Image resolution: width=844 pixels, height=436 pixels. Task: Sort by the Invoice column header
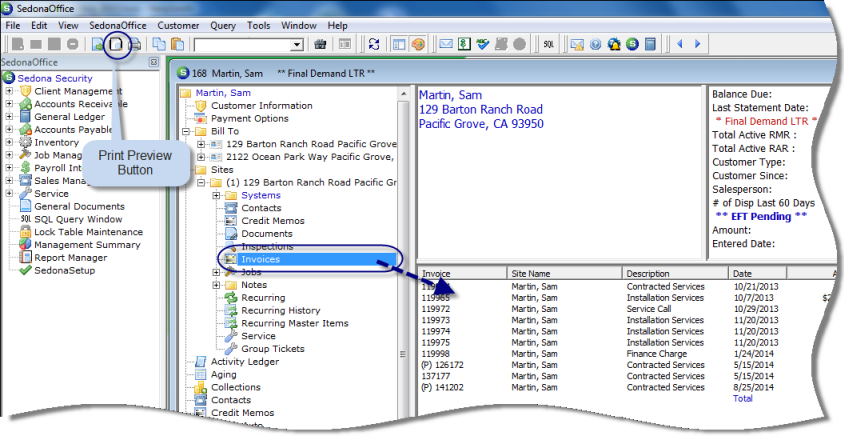coord(462,273)
